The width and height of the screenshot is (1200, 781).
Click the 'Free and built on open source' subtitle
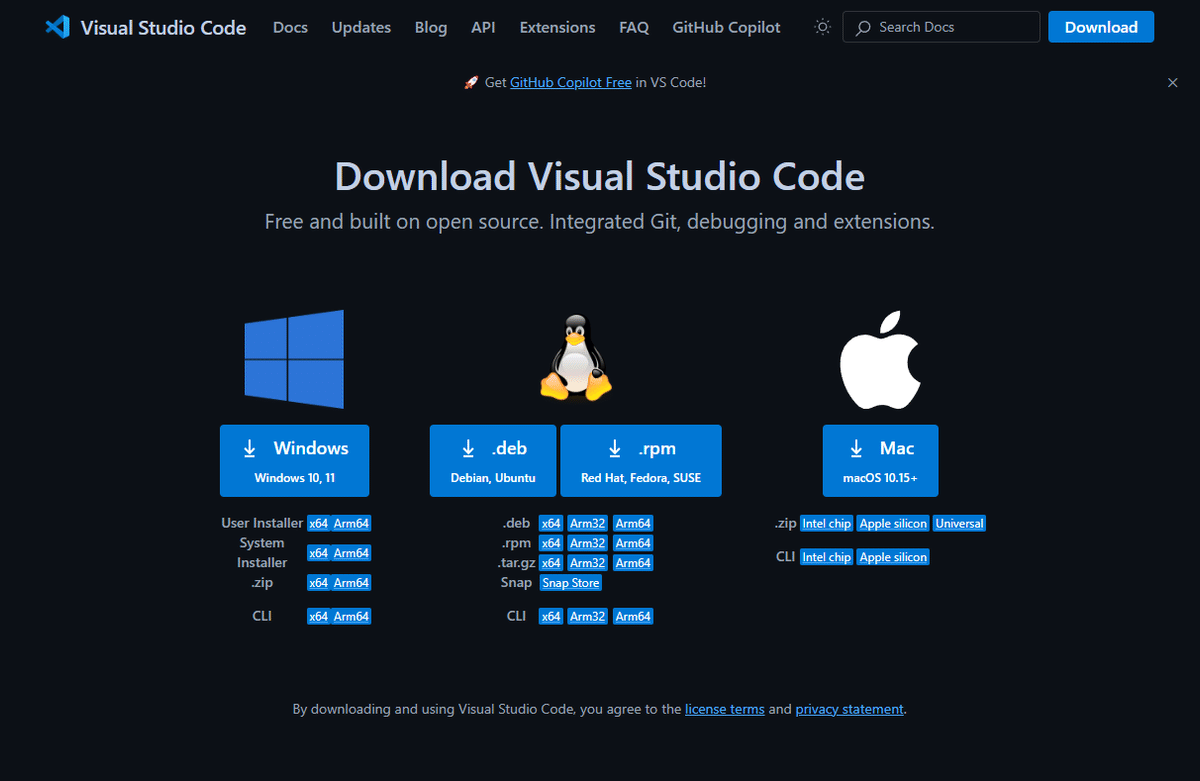point(600,222)
